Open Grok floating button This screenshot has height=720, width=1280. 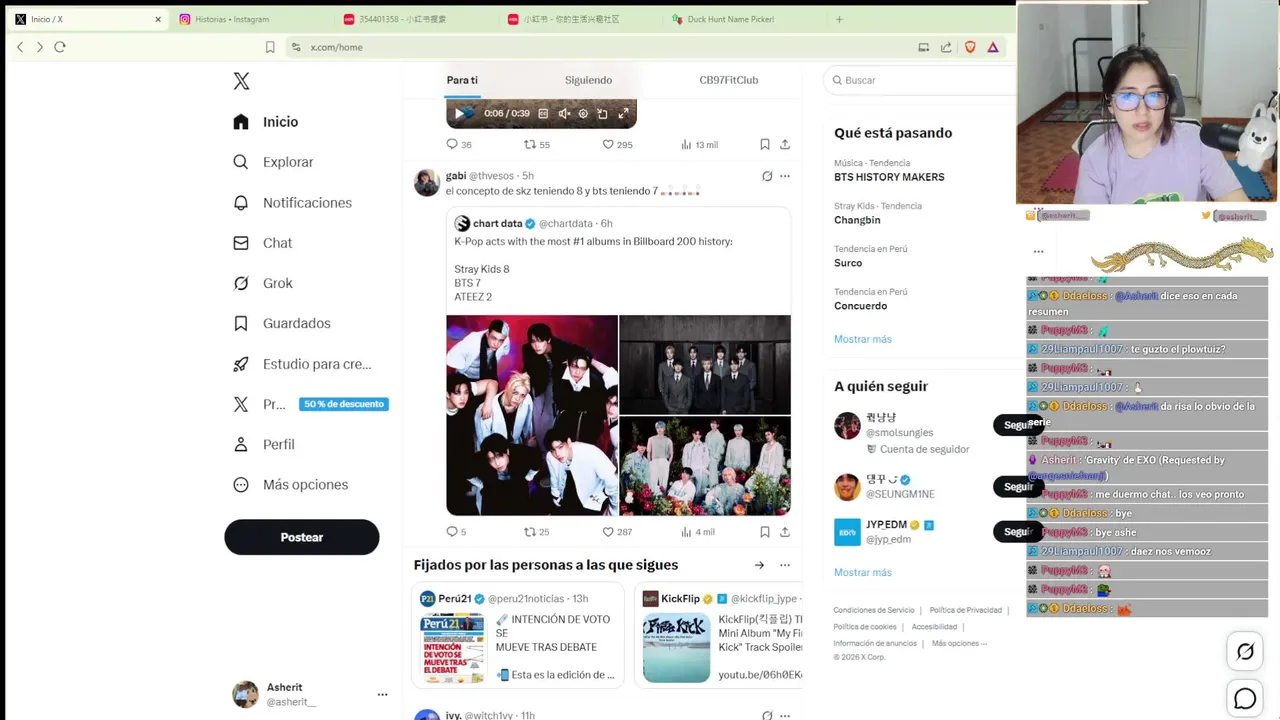(x=1245, y=652)
